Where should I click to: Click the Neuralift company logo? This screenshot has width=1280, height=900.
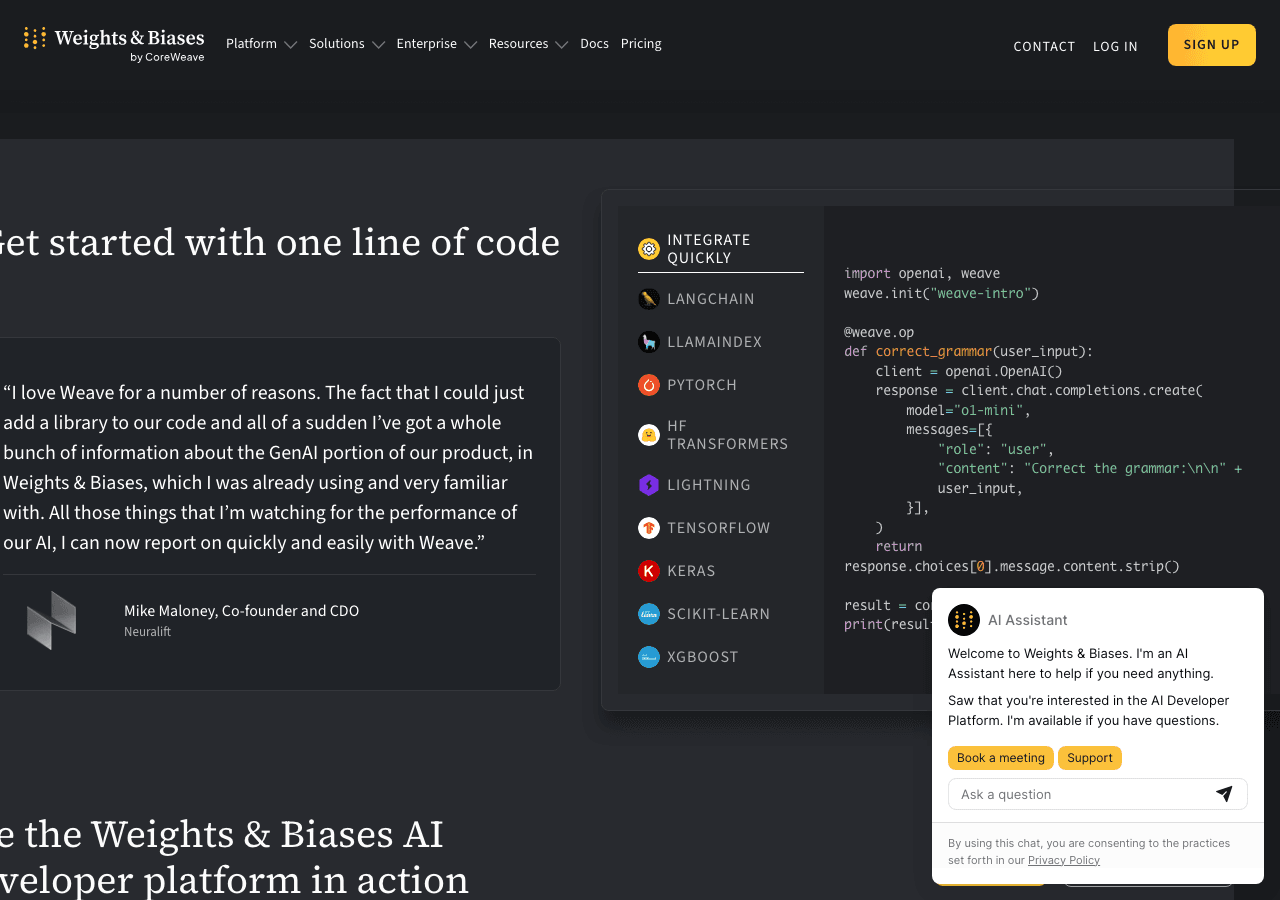pyautogui.click(x=52, y=620)
